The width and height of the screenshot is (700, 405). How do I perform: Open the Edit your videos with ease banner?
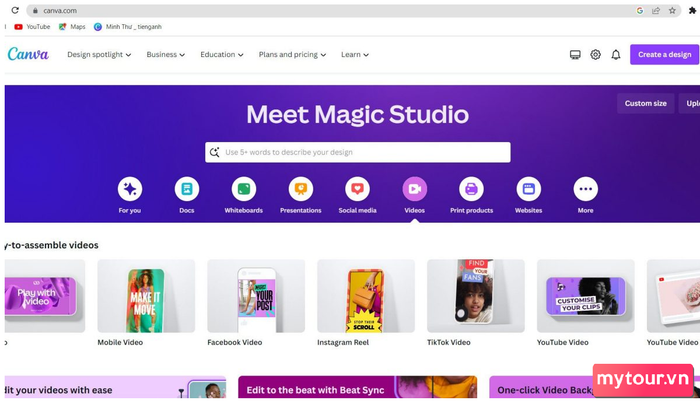[x=115, y=387]
